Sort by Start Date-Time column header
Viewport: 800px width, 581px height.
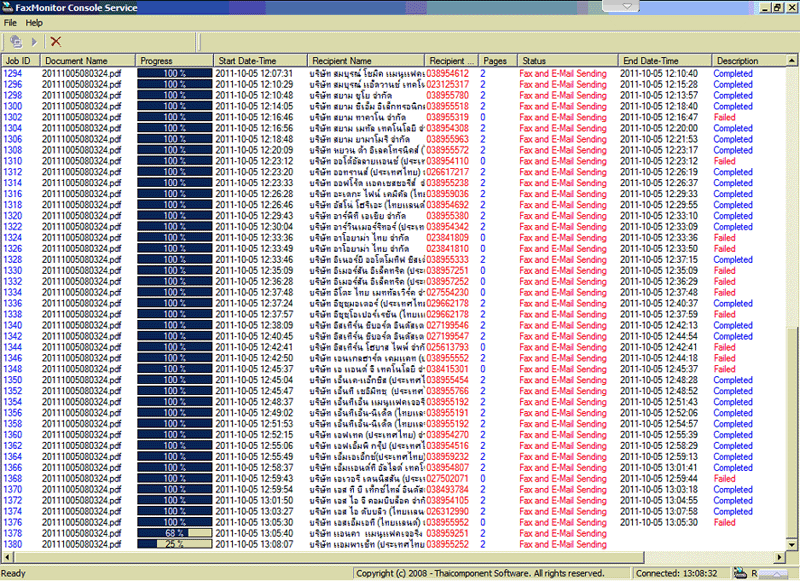pyautogui.click(x=260, y=61)
